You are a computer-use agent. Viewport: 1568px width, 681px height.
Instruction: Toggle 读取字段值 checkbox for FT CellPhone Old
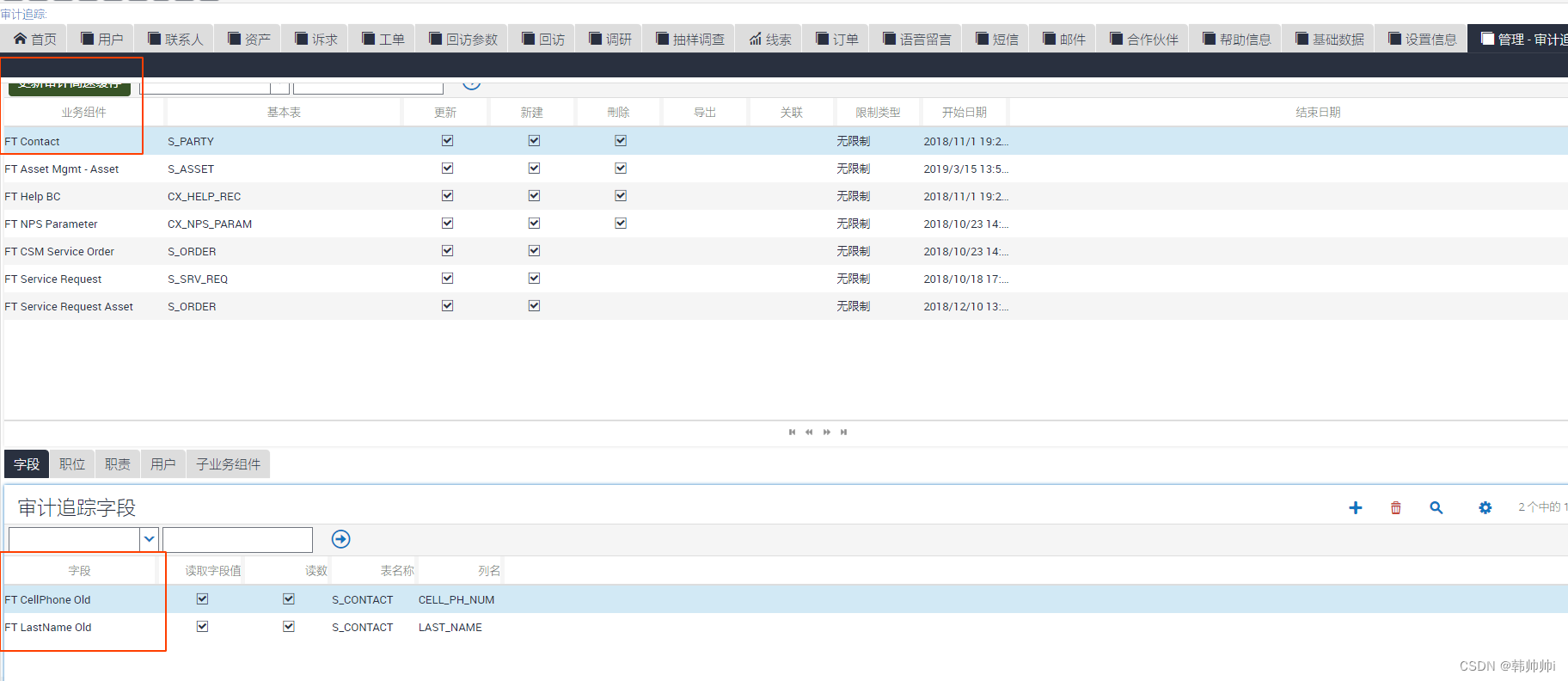[202, 599]
